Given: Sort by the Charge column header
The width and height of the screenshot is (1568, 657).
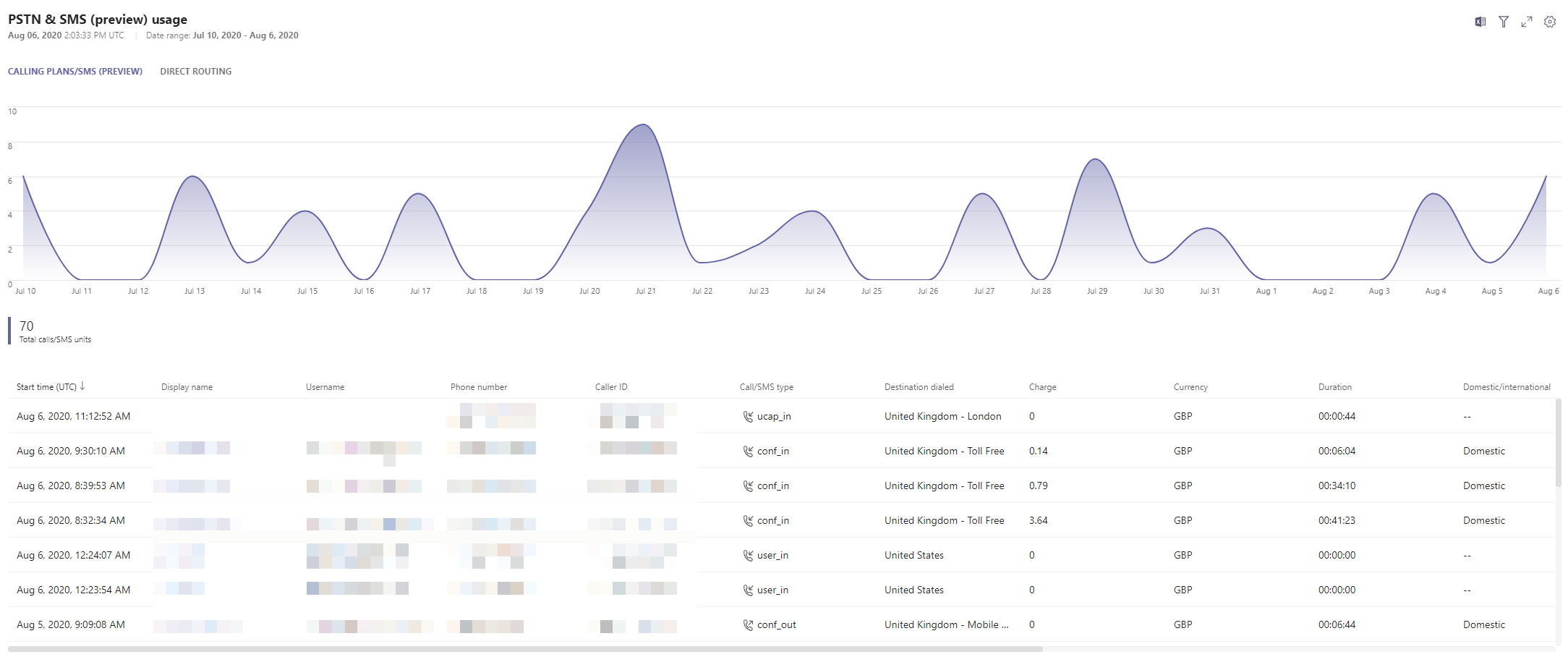Looking at the screenshot, I should (1042, 387).
